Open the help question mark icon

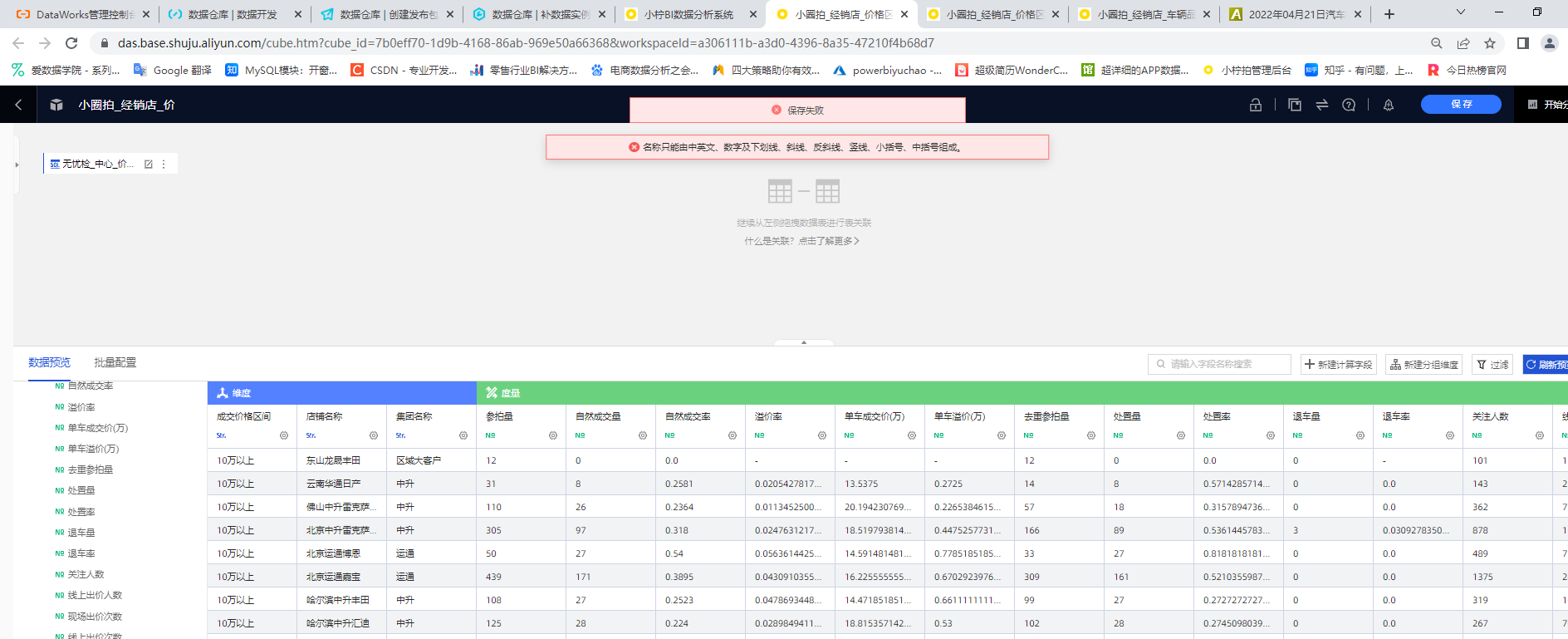pos(1349,105)
